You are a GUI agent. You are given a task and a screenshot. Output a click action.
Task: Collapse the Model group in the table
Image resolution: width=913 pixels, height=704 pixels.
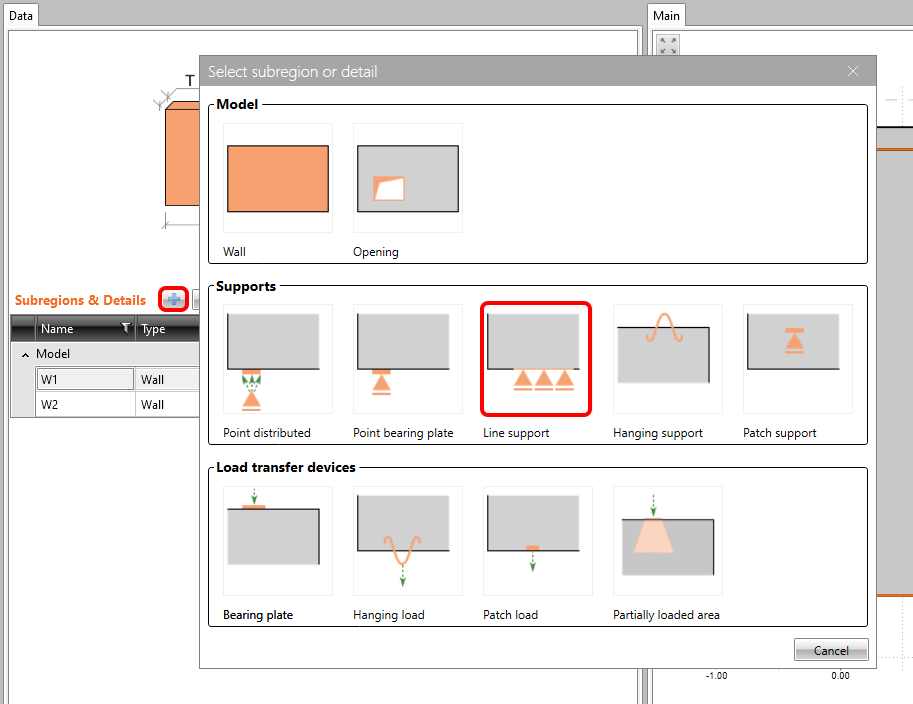tap(24, 353)
